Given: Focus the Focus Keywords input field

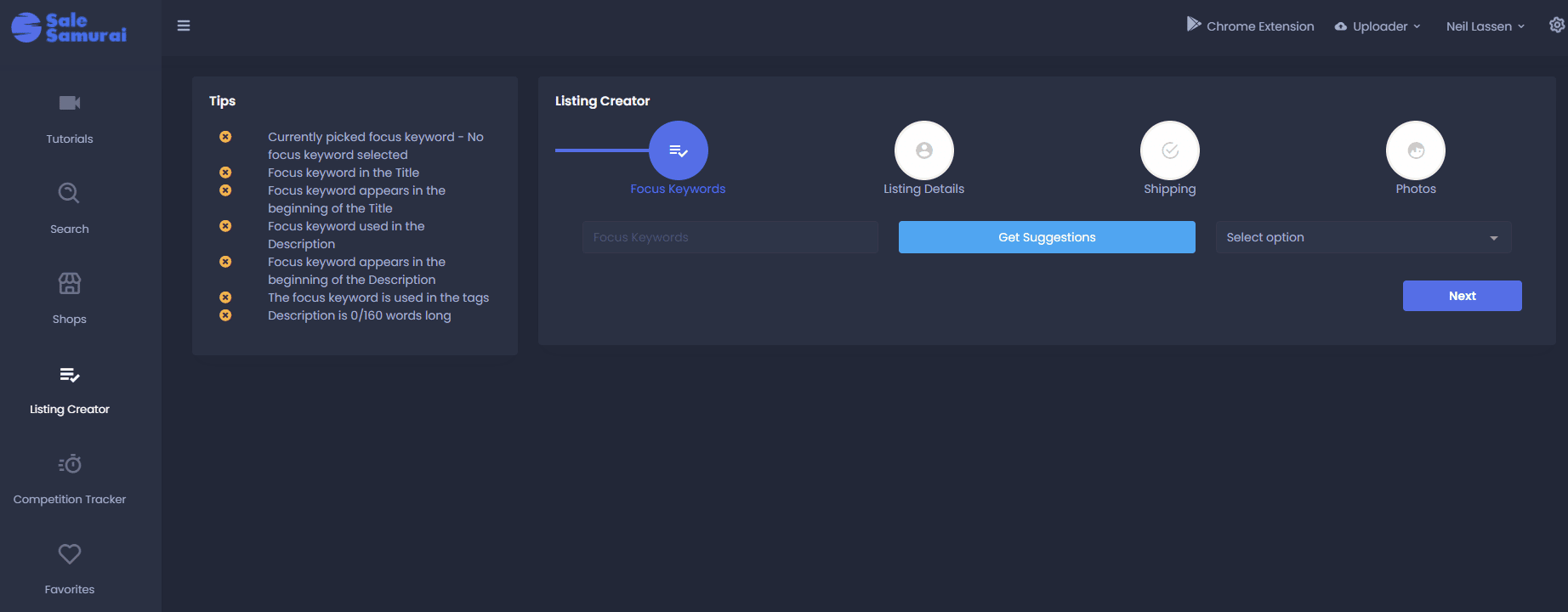Looking at the screenshot, I should coord(730,237).
